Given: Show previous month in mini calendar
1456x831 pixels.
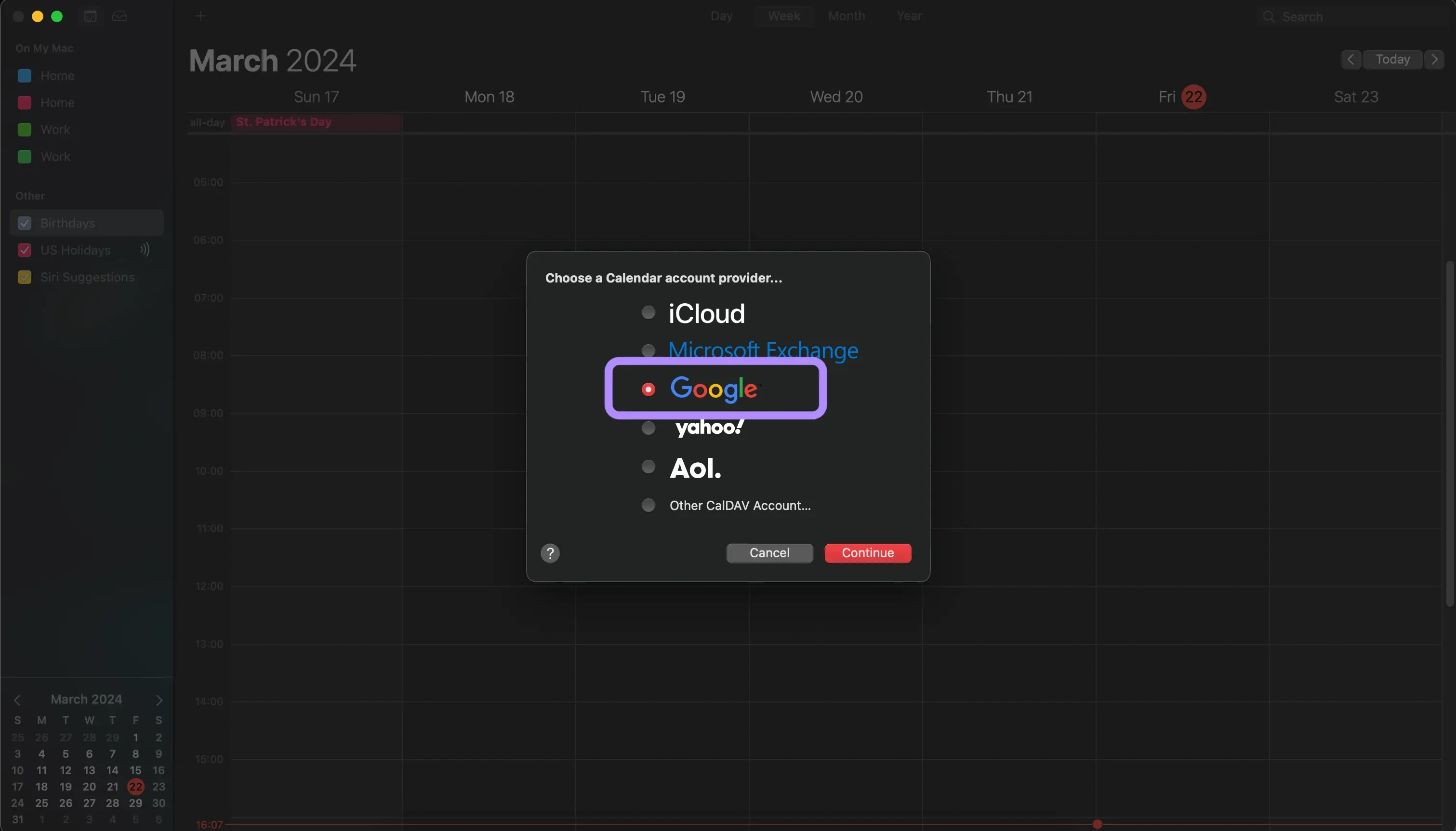Looking at the screenshot, I should [17, 700].
